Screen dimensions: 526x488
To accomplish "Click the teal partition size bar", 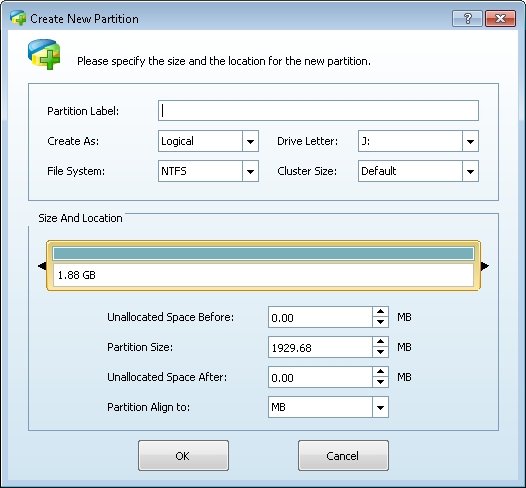I will point(263,254).
